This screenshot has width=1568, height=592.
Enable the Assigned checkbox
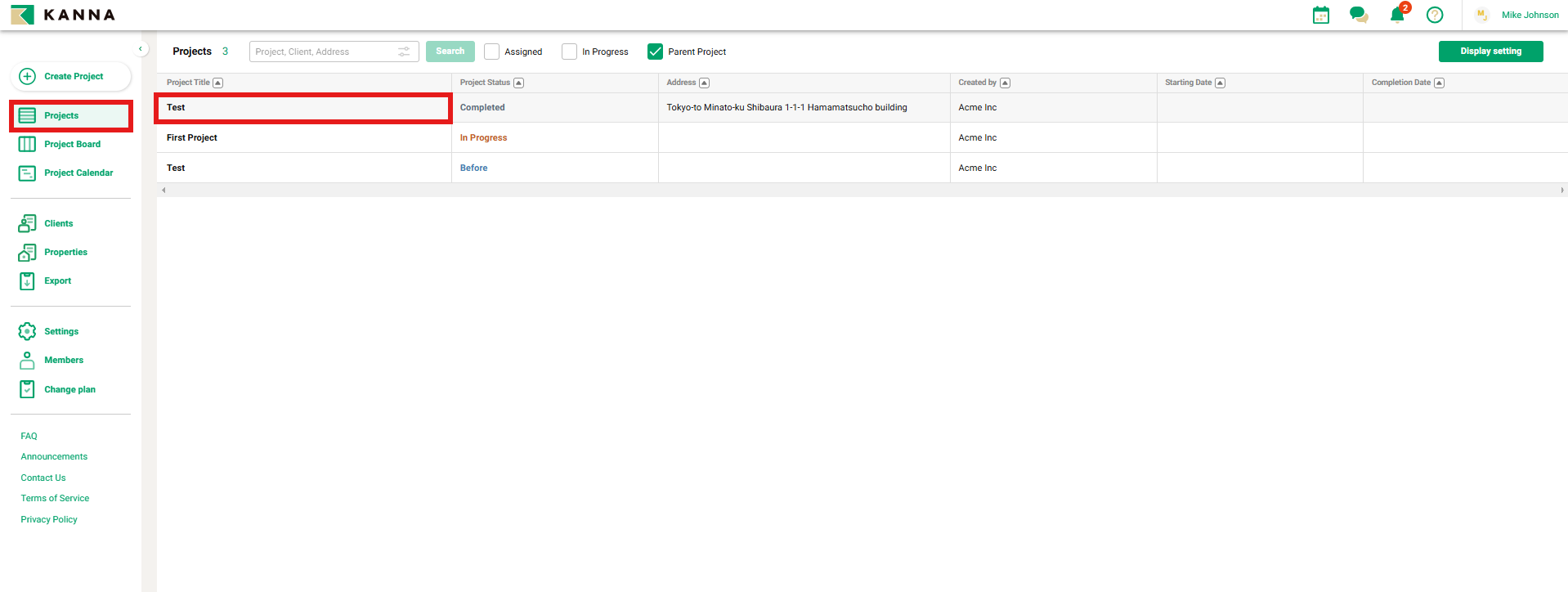coord(491,52)
